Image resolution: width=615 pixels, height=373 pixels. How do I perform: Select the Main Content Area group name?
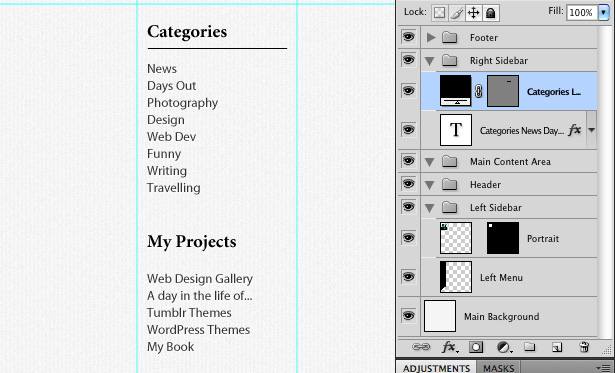(x=510, y=162)
